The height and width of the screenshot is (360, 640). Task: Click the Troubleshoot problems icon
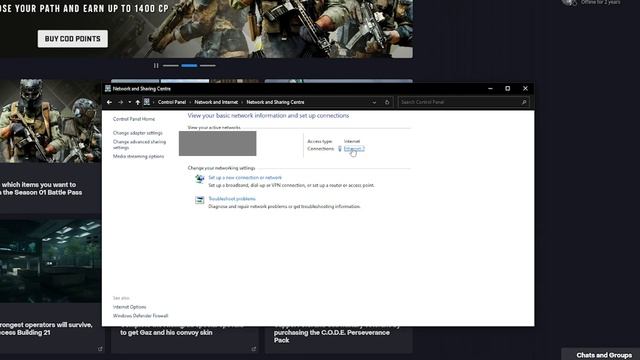tap(200, 200)
